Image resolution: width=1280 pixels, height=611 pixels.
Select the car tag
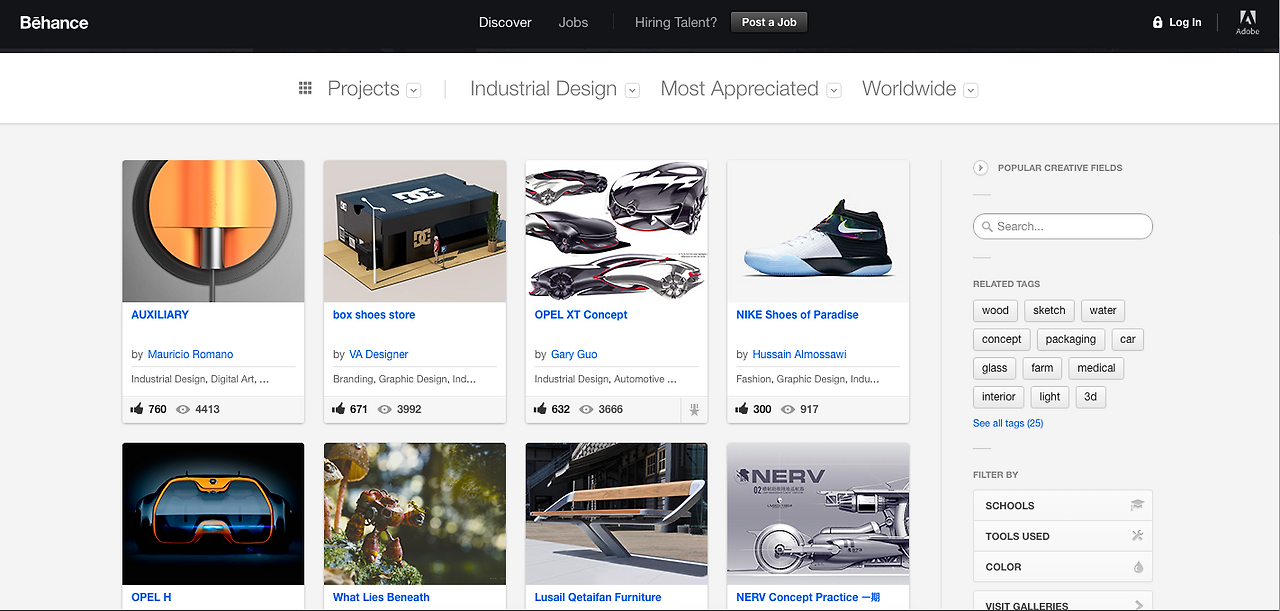[1128, 339]
